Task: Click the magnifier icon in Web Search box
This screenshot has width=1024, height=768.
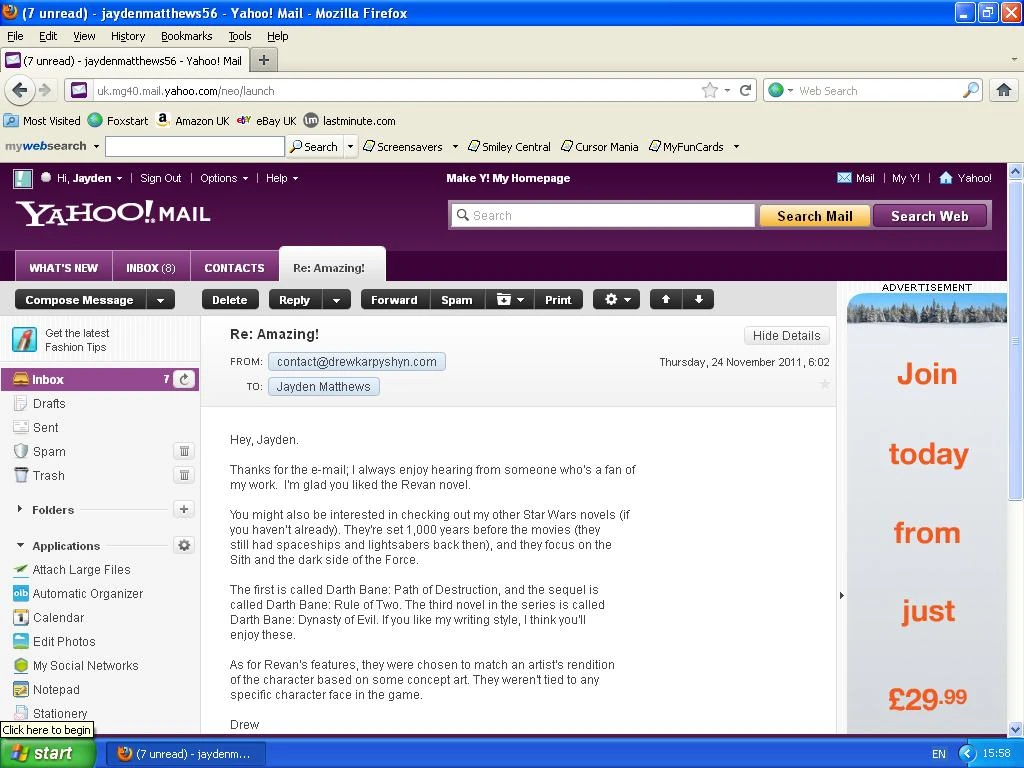Action: click(x=970, y=90)
